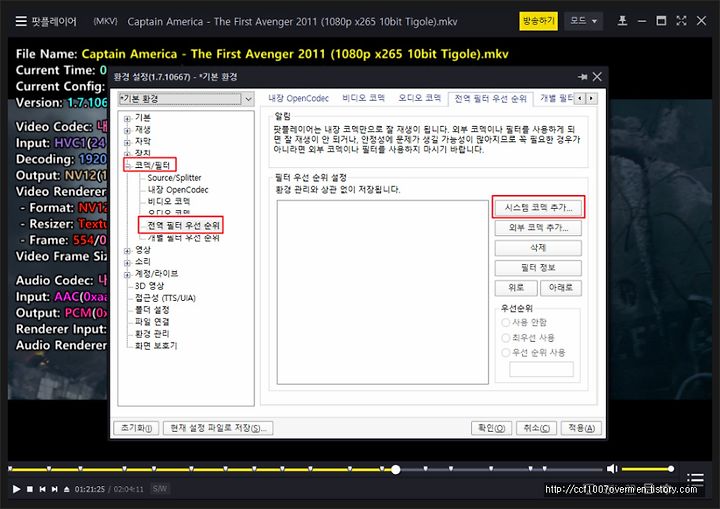720x509 pixels.
Task: Close the 환경 설정 preferences dialog
Action: point(597,77)
